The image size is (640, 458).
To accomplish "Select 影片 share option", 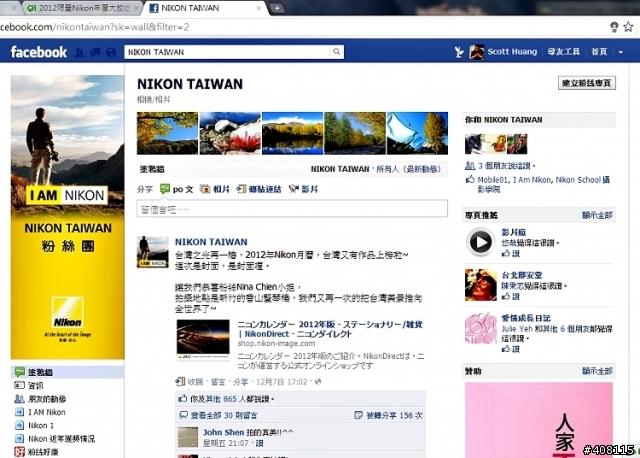I will tap(304, 189).
